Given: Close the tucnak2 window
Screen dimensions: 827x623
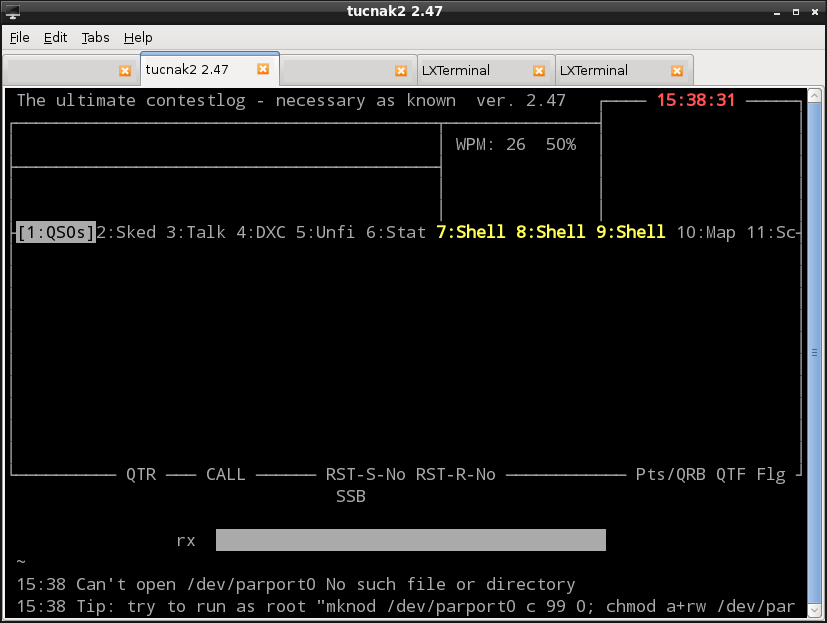Looking at the screenshot, I should [x=815, y=12].
